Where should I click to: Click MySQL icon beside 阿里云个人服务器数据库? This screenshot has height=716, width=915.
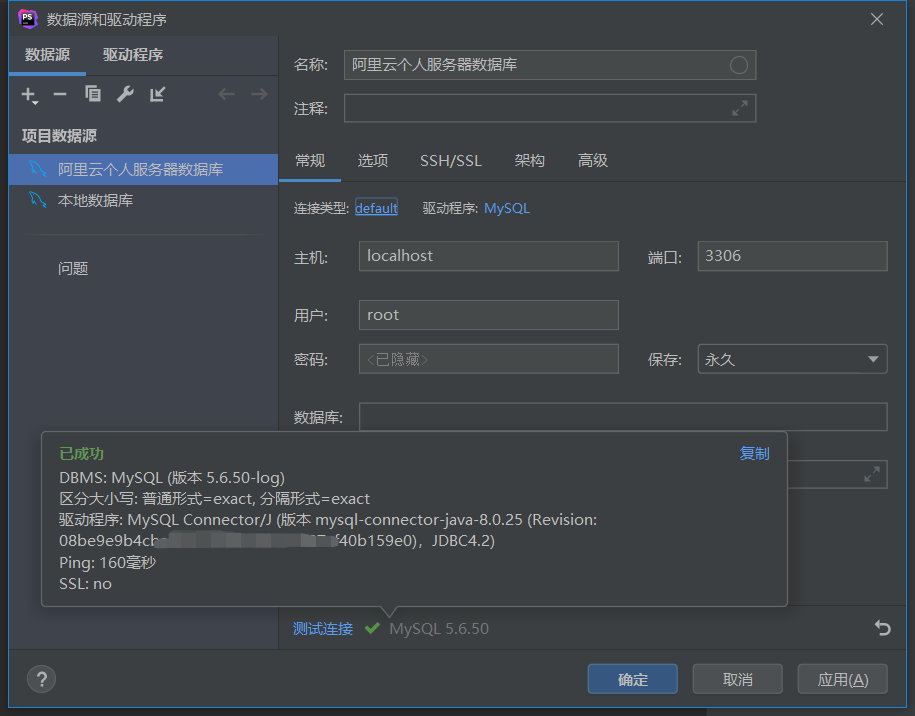point(38,169)
